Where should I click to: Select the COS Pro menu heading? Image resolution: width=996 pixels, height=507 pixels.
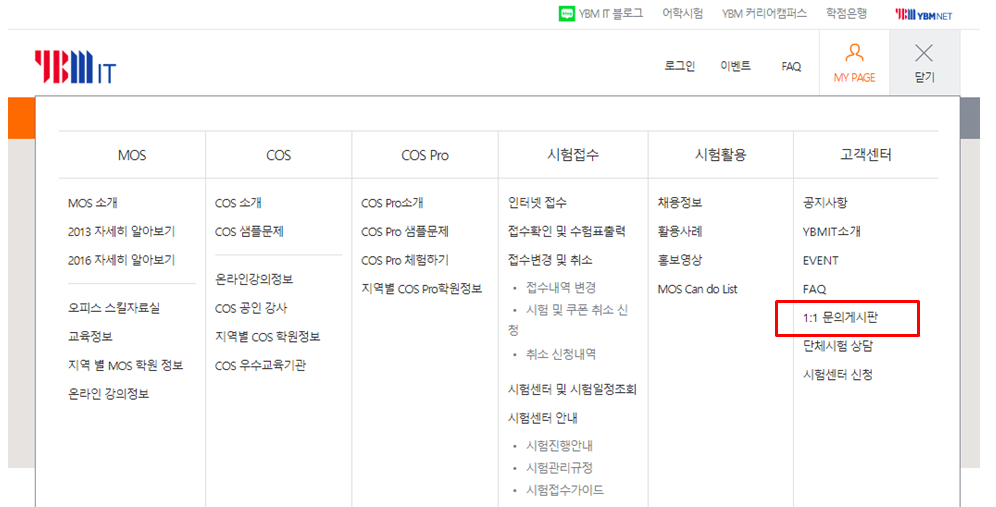point(425,155)
